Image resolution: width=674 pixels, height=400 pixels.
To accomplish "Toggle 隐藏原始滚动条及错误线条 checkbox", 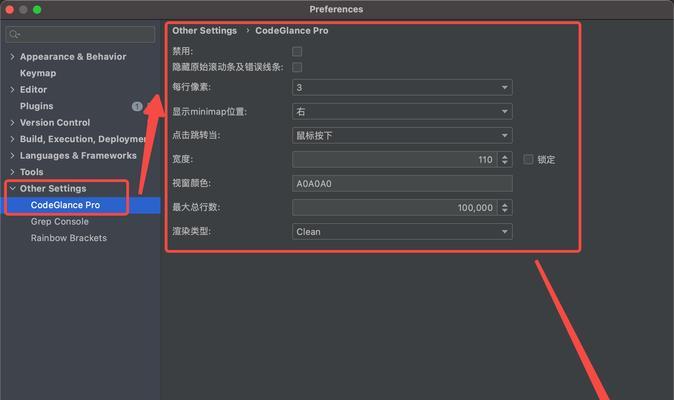I will (x=297, y=67).
